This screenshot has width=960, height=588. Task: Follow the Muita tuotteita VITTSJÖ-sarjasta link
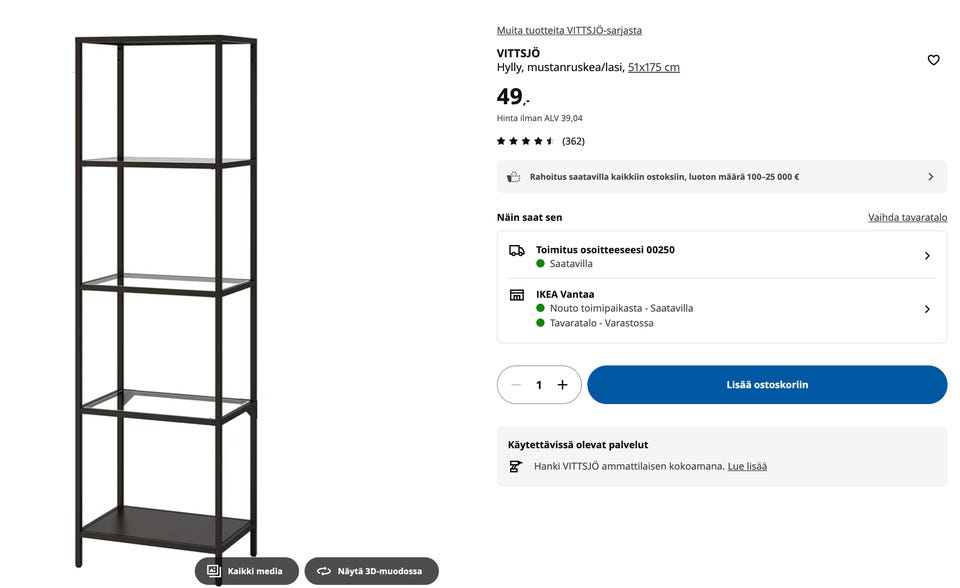click(569, 30)
